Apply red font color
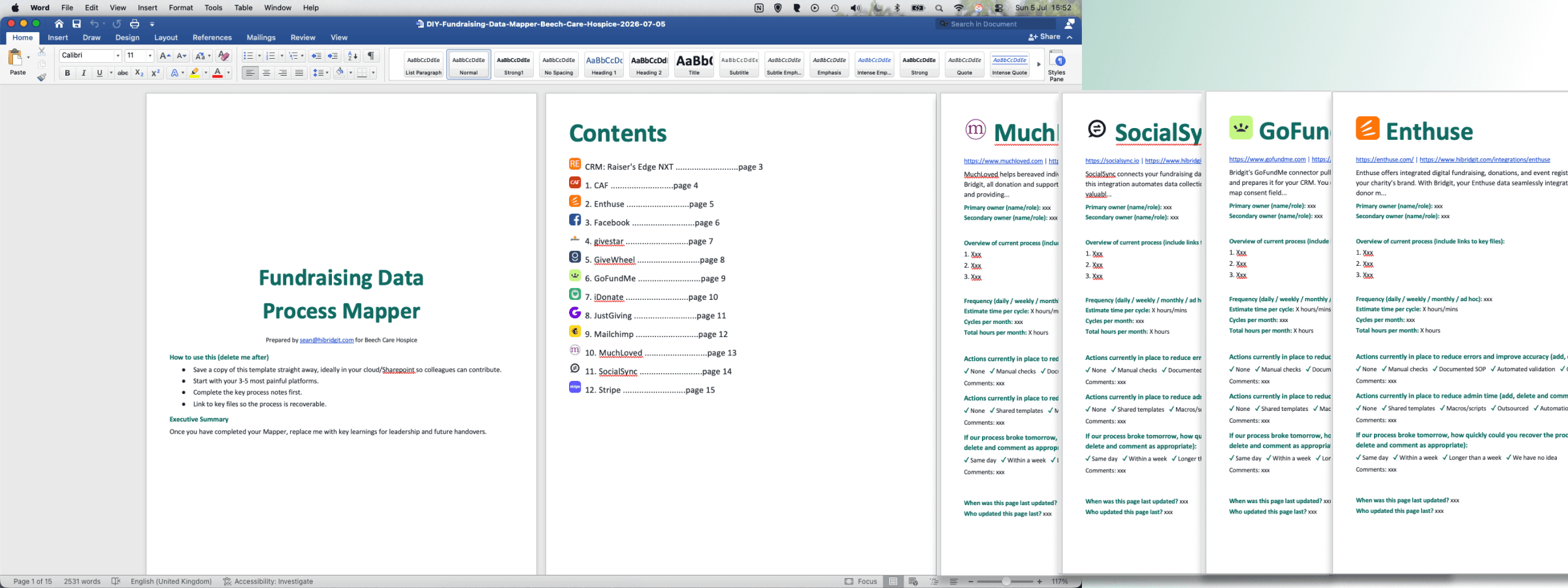This screenshot has width=1568, height=588. click(x=218, y=73)
